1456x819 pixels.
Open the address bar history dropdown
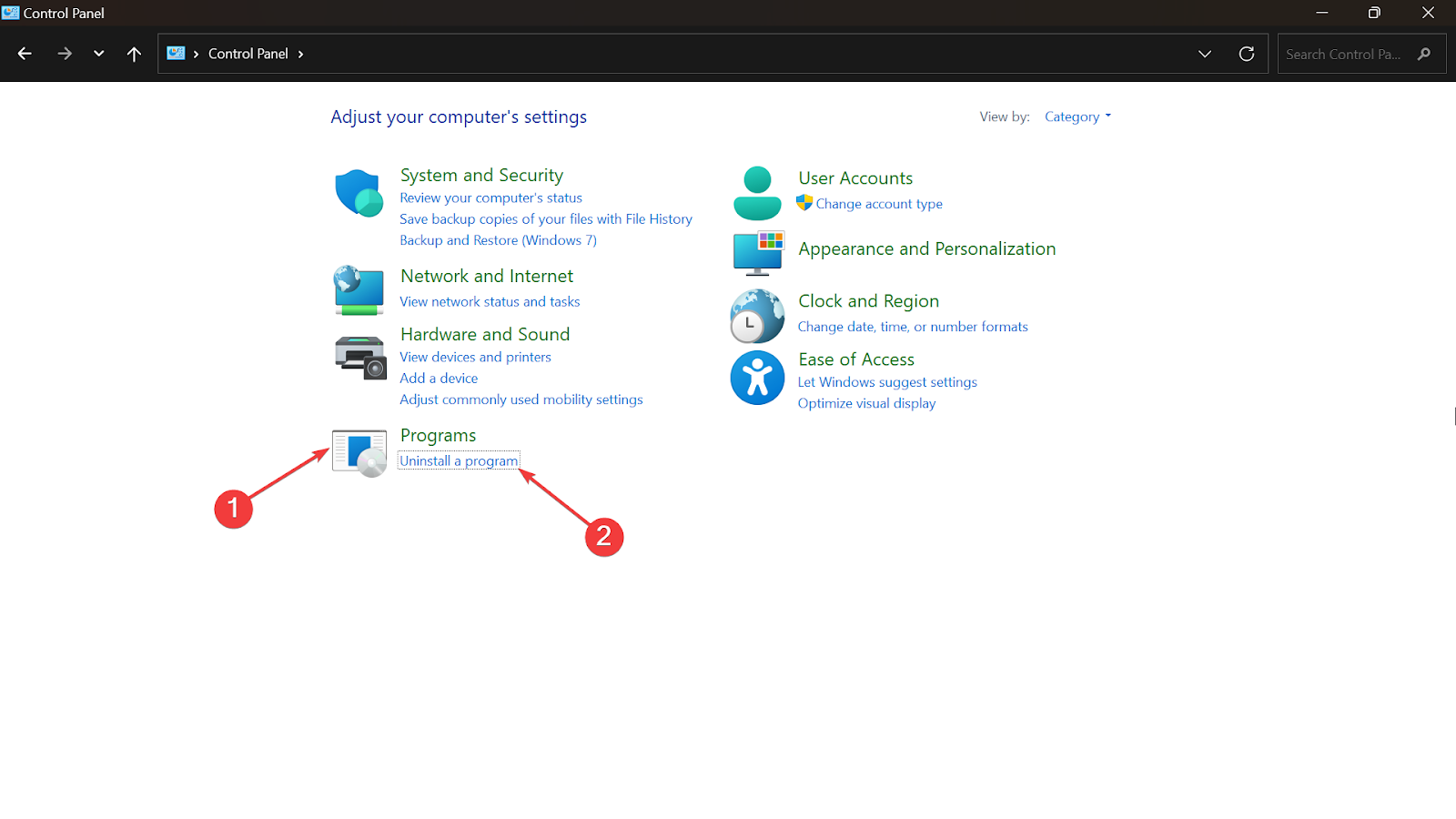point(1205,54)
